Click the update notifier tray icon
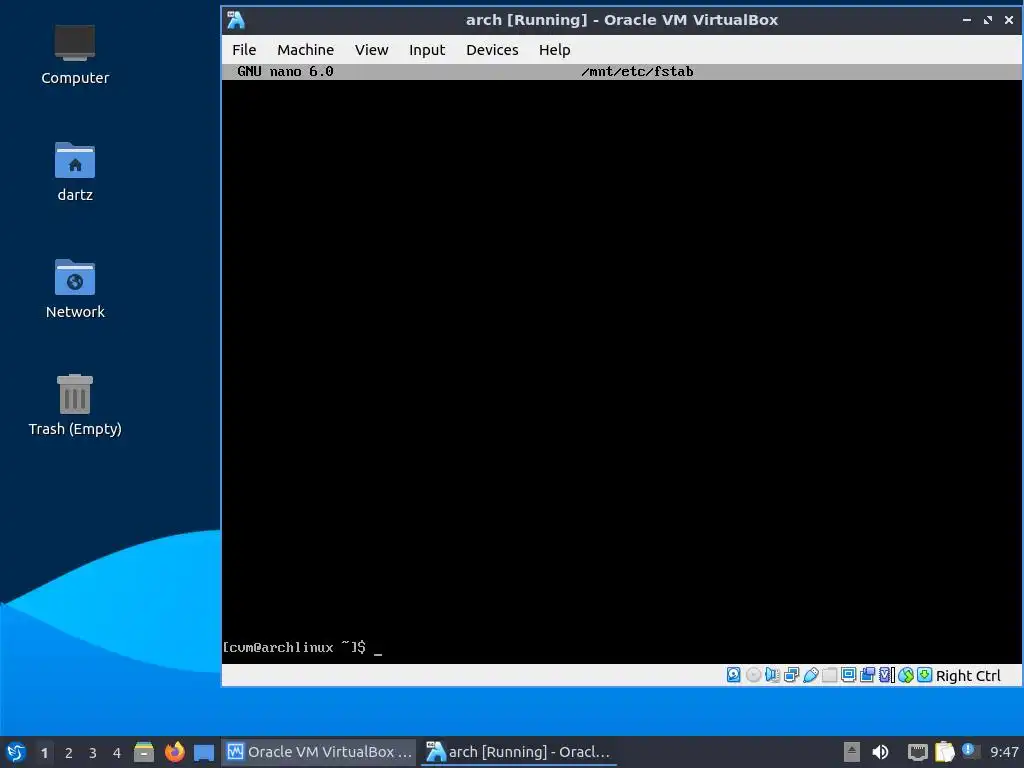This screenshot has height=768, width=1024. [970, 751]
